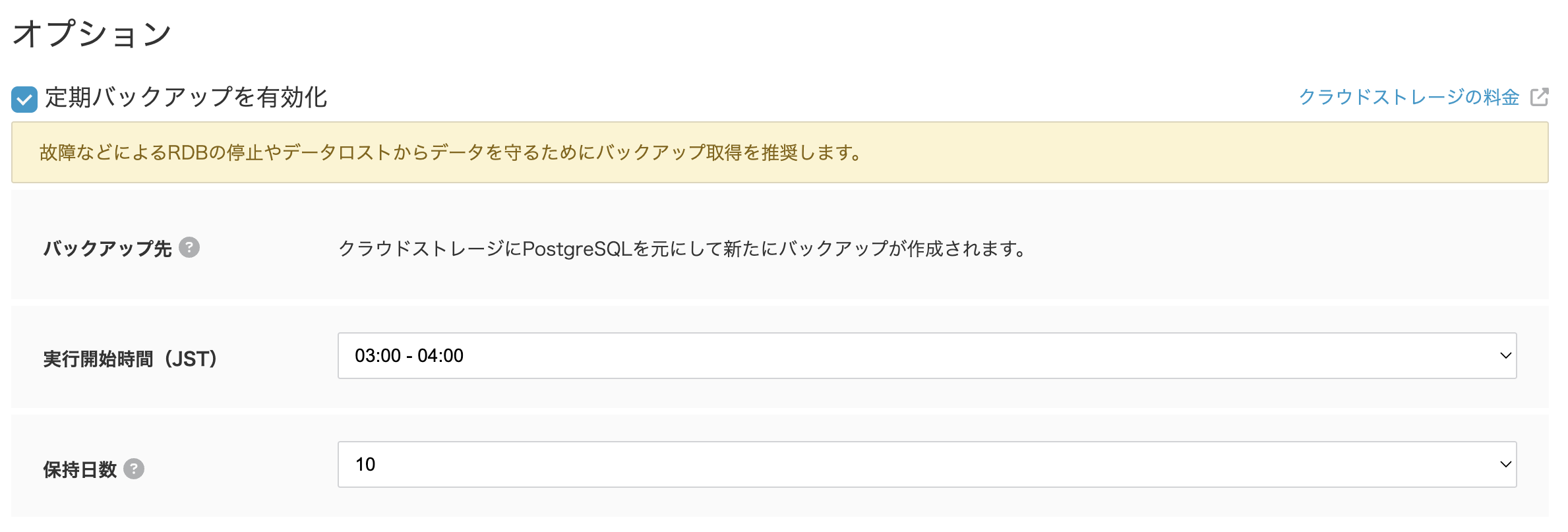Click the help icon next to バックアップ先
Image resolution: width=1568 pixels, height=532 pixels.
point(189,247)
